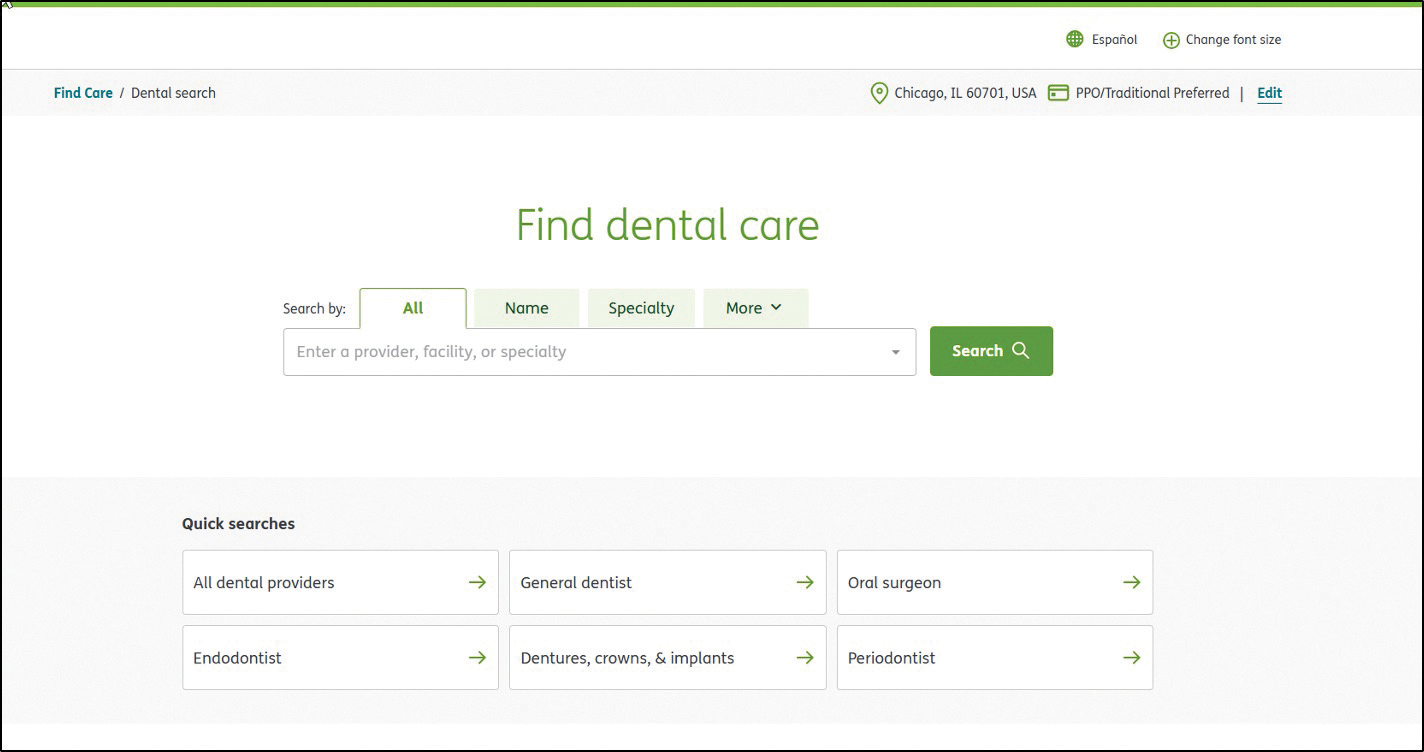The height and width of the screenshot is (752, 1424).
Task: Open General dentist quick search
Action: (667, 582)
